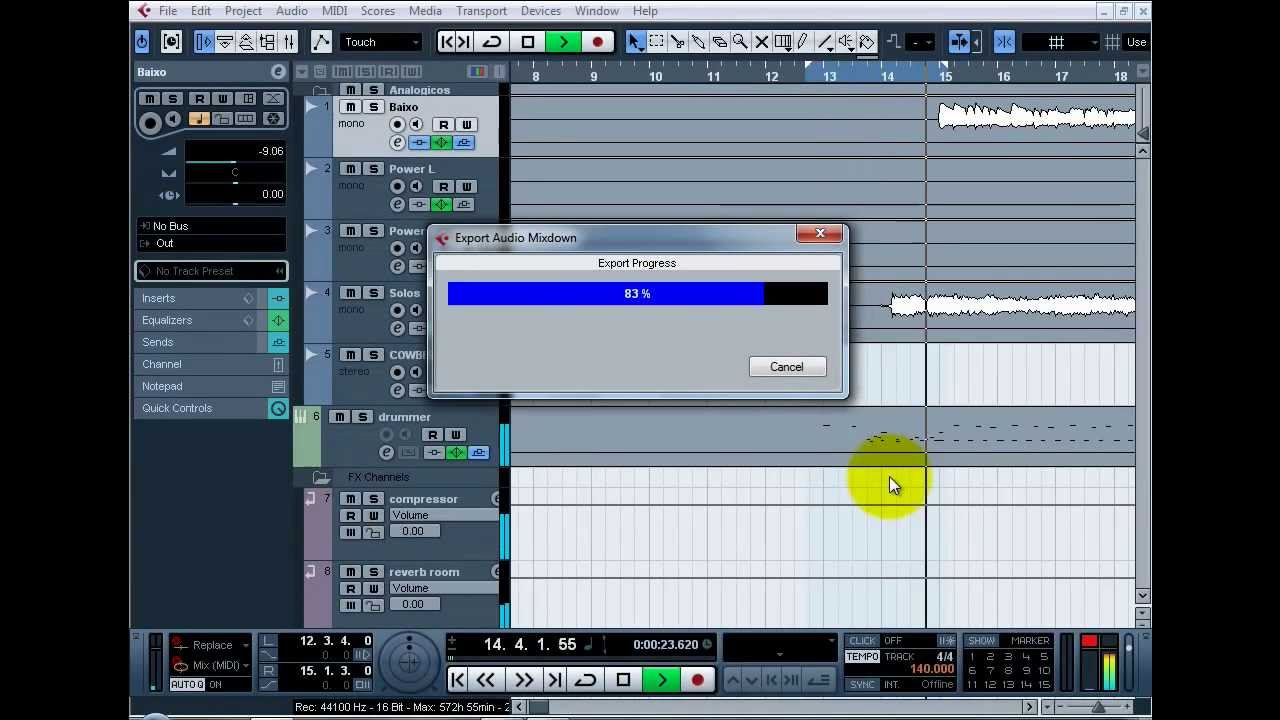Screen dimensions: 1280x720
Task: Click the compressor track Volume parameter
Action: (x=444, y=515)
